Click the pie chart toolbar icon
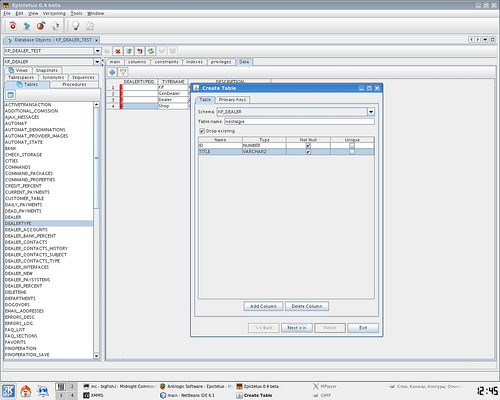The image size is (500, 400). (41, 26)
